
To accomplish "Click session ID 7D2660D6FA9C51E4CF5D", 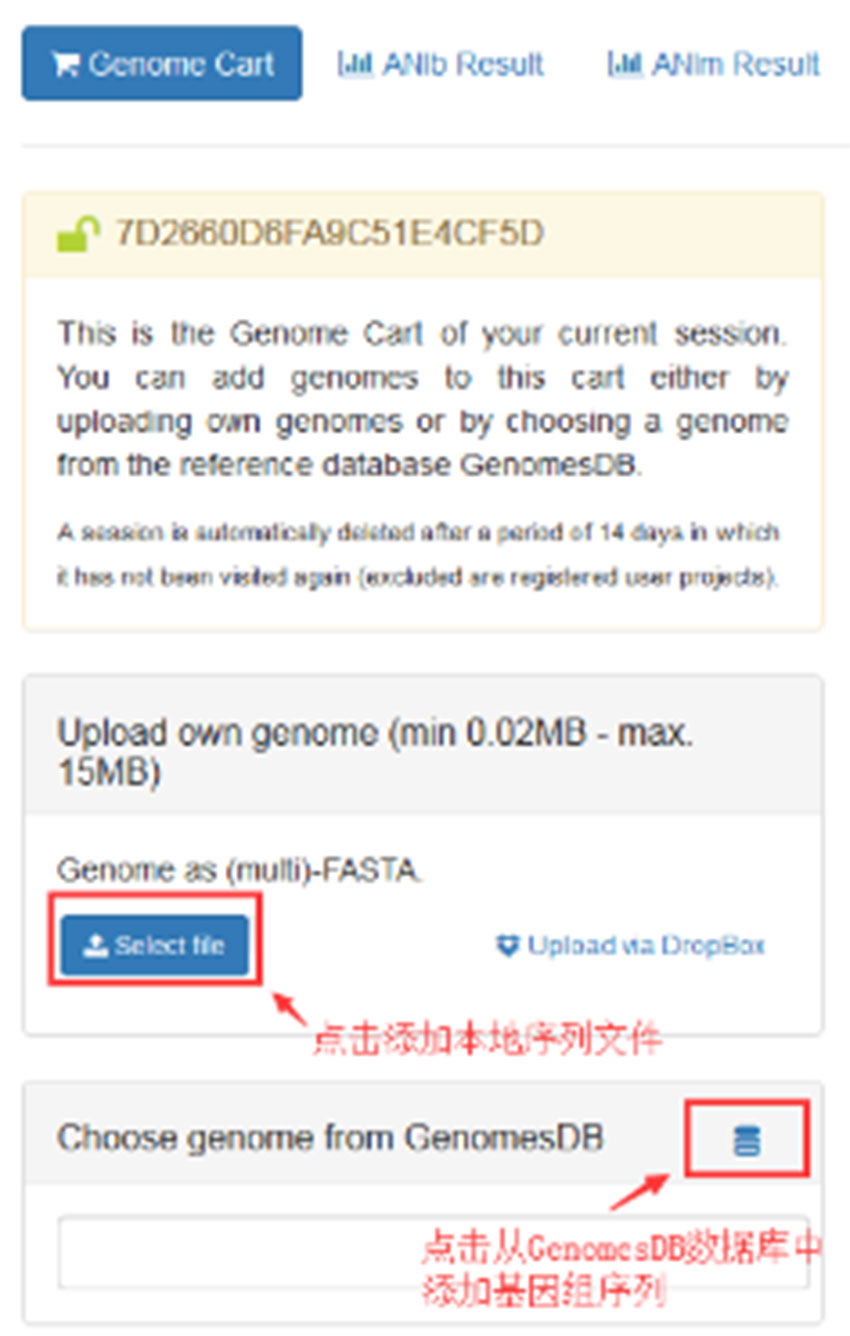I will coord(329,233).
